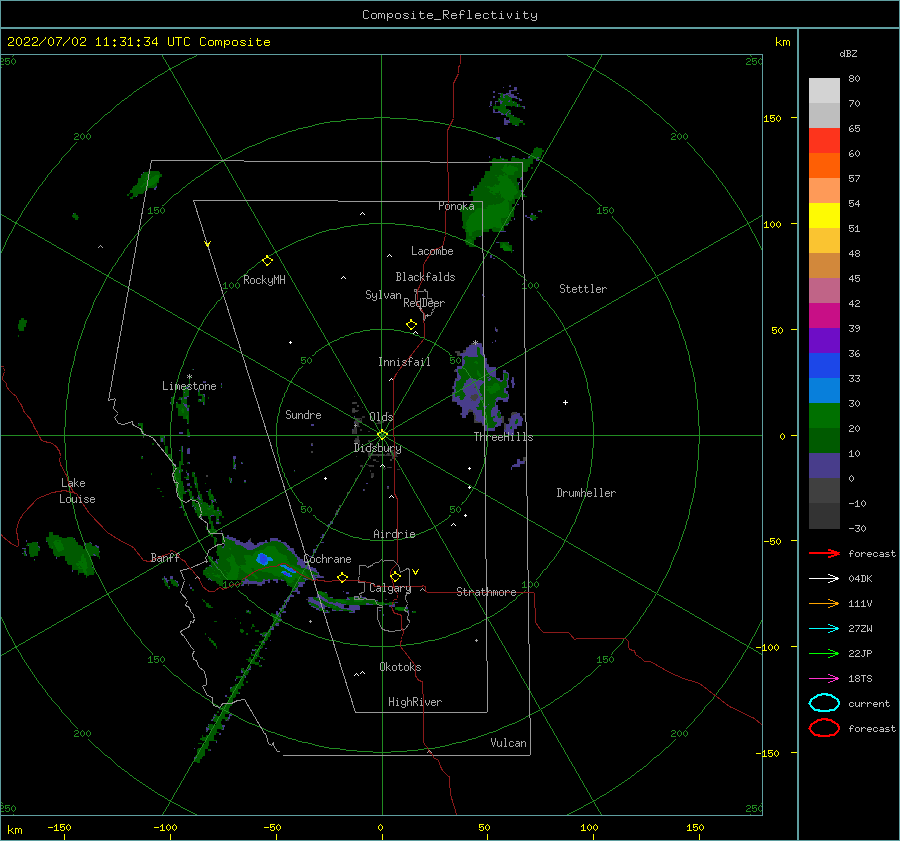Select the purple 36–39 dBZ swatch
This screenshot has width=900, height=841.
(x=824, y=341)
